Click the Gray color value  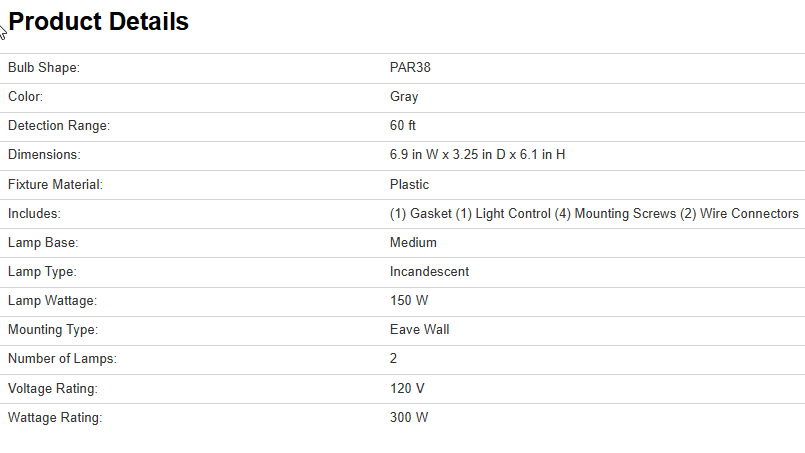point(404,97)
